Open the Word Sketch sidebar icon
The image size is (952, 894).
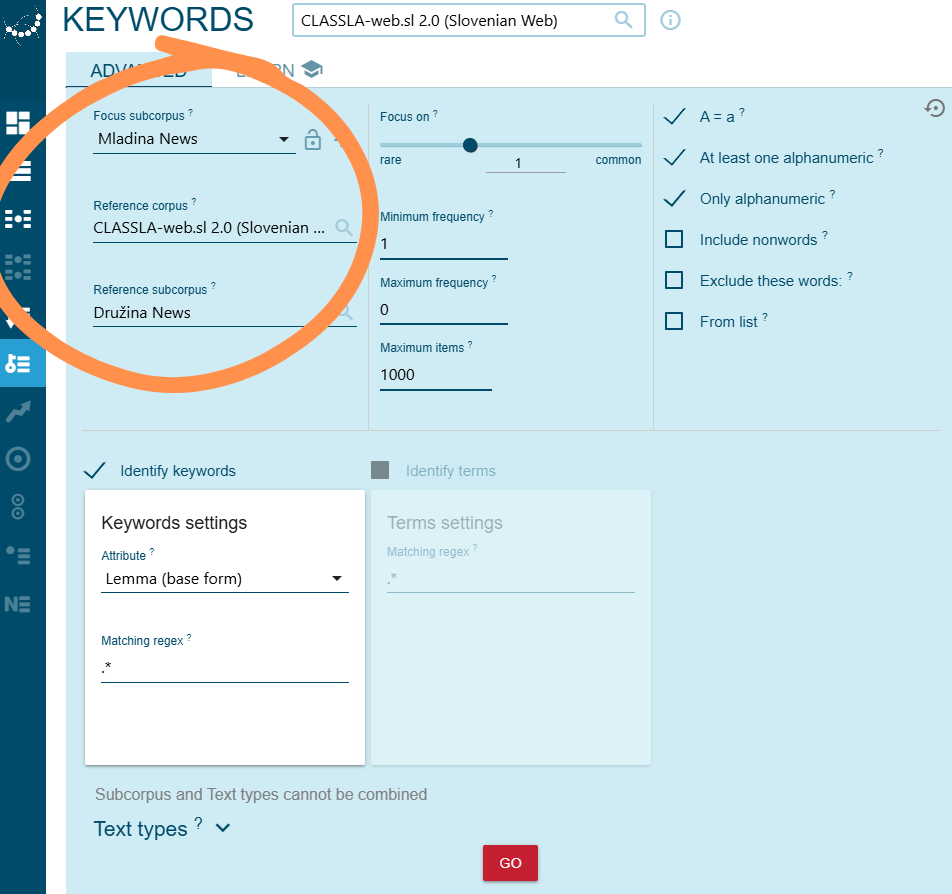pyautogui.click(x=18, y=219)
